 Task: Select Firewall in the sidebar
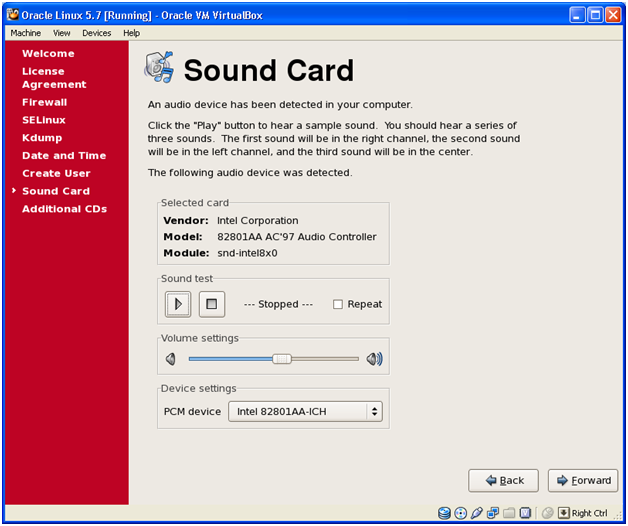click(x=44, y=102)
